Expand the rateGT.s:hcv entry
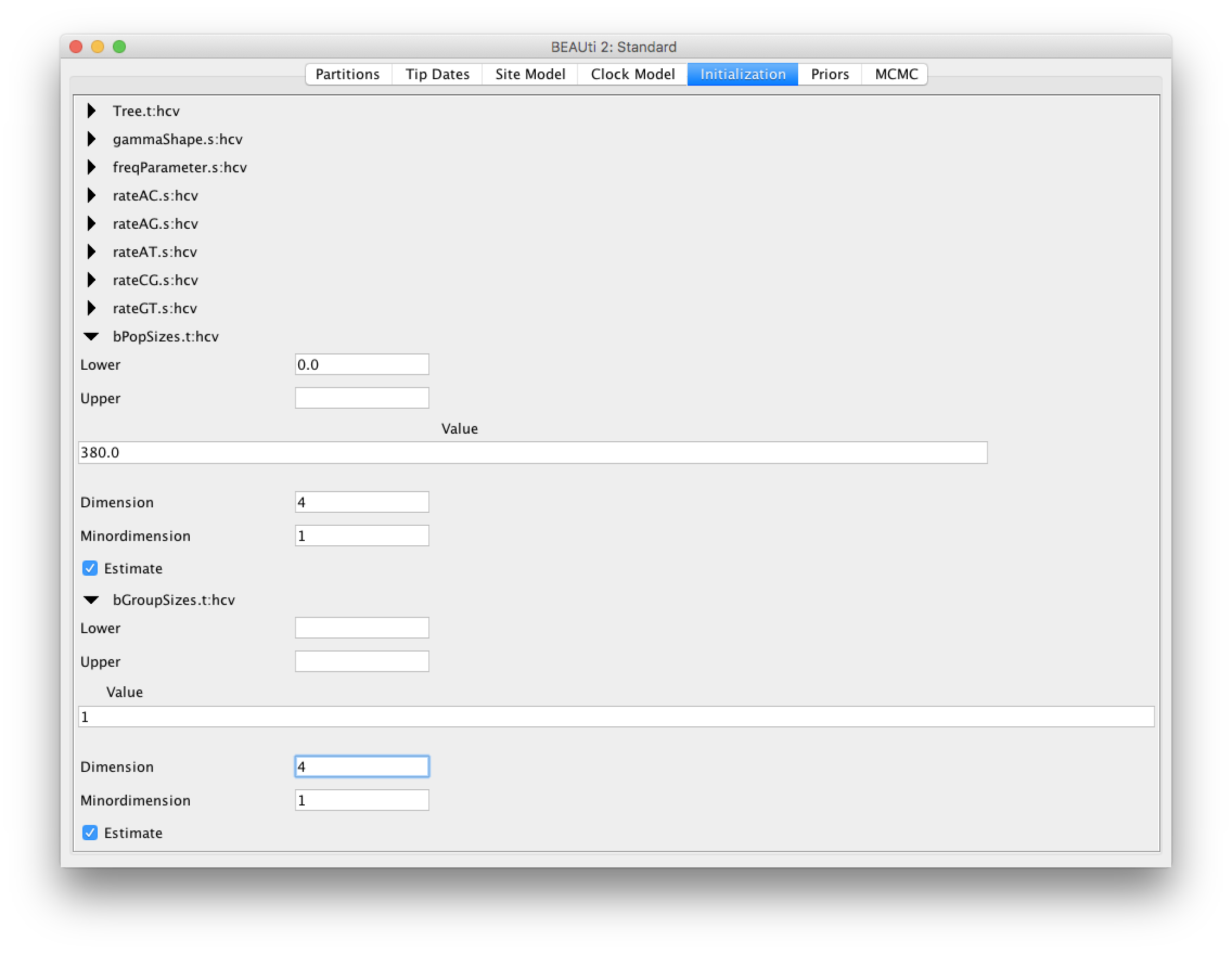The image size is (1232, 954). coord(92,308)
